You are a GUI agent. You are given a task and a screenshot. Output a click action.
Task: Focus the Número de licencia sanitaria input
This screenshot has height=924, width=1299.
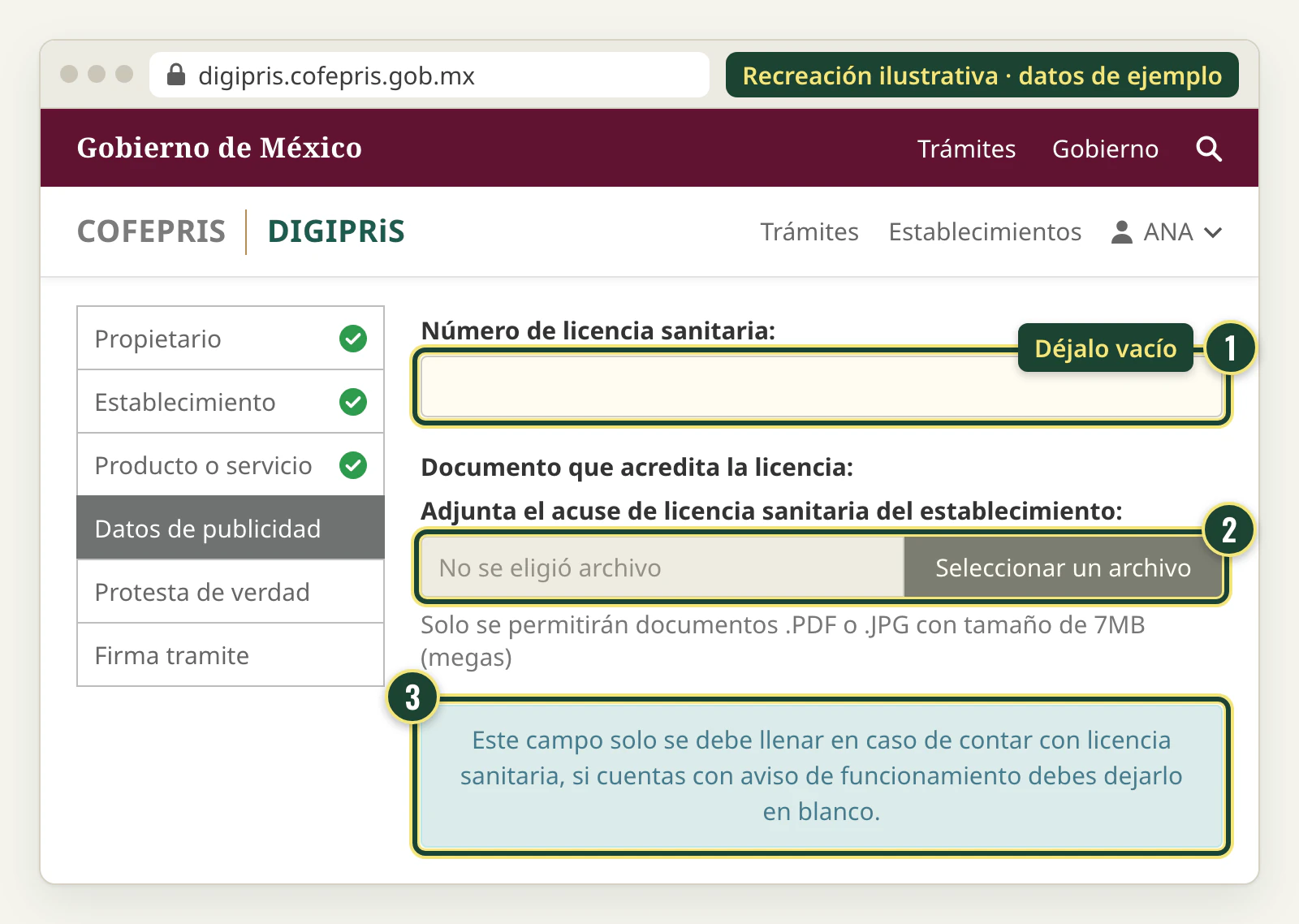(x=822, y=387)
